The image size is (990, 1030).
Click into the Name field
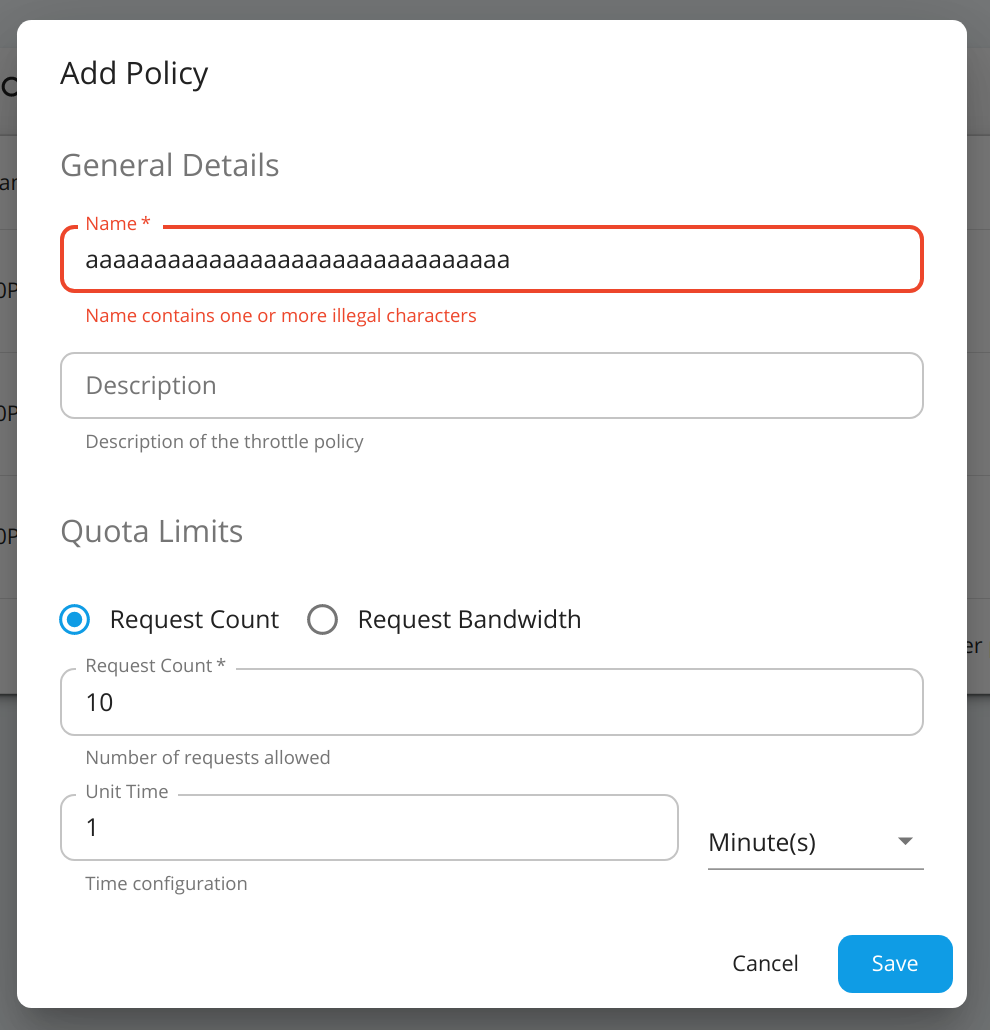[x=492, y=259]
